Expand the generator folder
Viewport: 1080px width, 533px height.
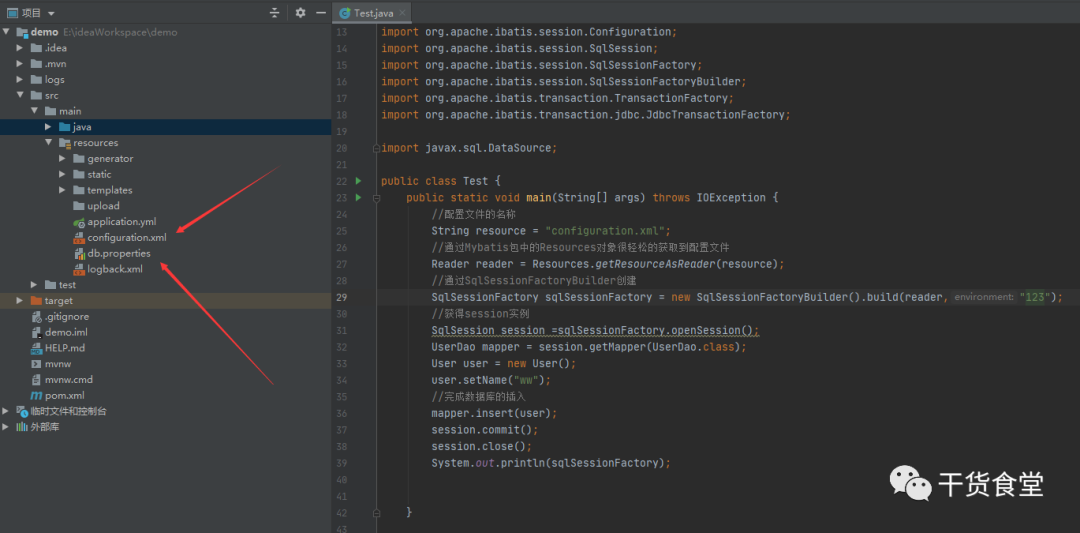click(62, 158)
